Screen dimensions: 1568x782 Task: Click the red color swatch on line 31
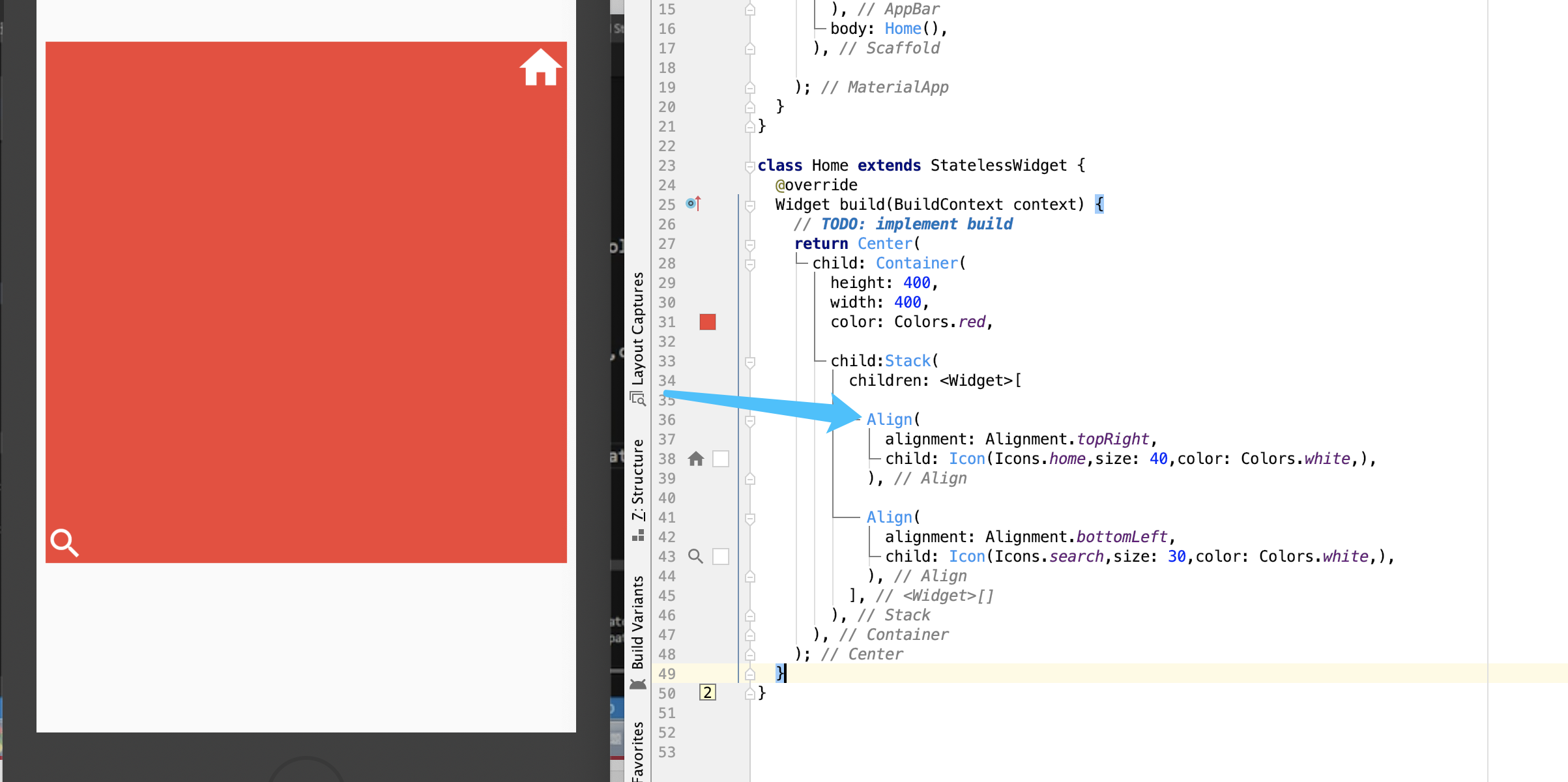coord(708,322)
